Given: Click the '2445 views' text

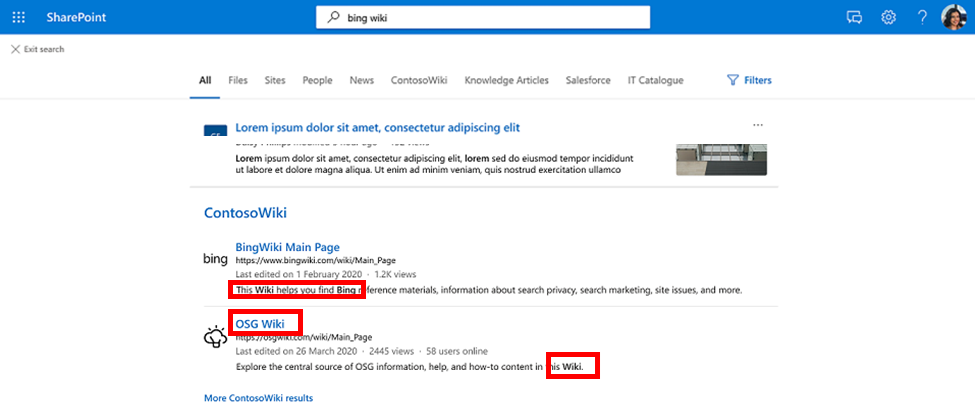Looking at the screenshot, I should (391, 351).
